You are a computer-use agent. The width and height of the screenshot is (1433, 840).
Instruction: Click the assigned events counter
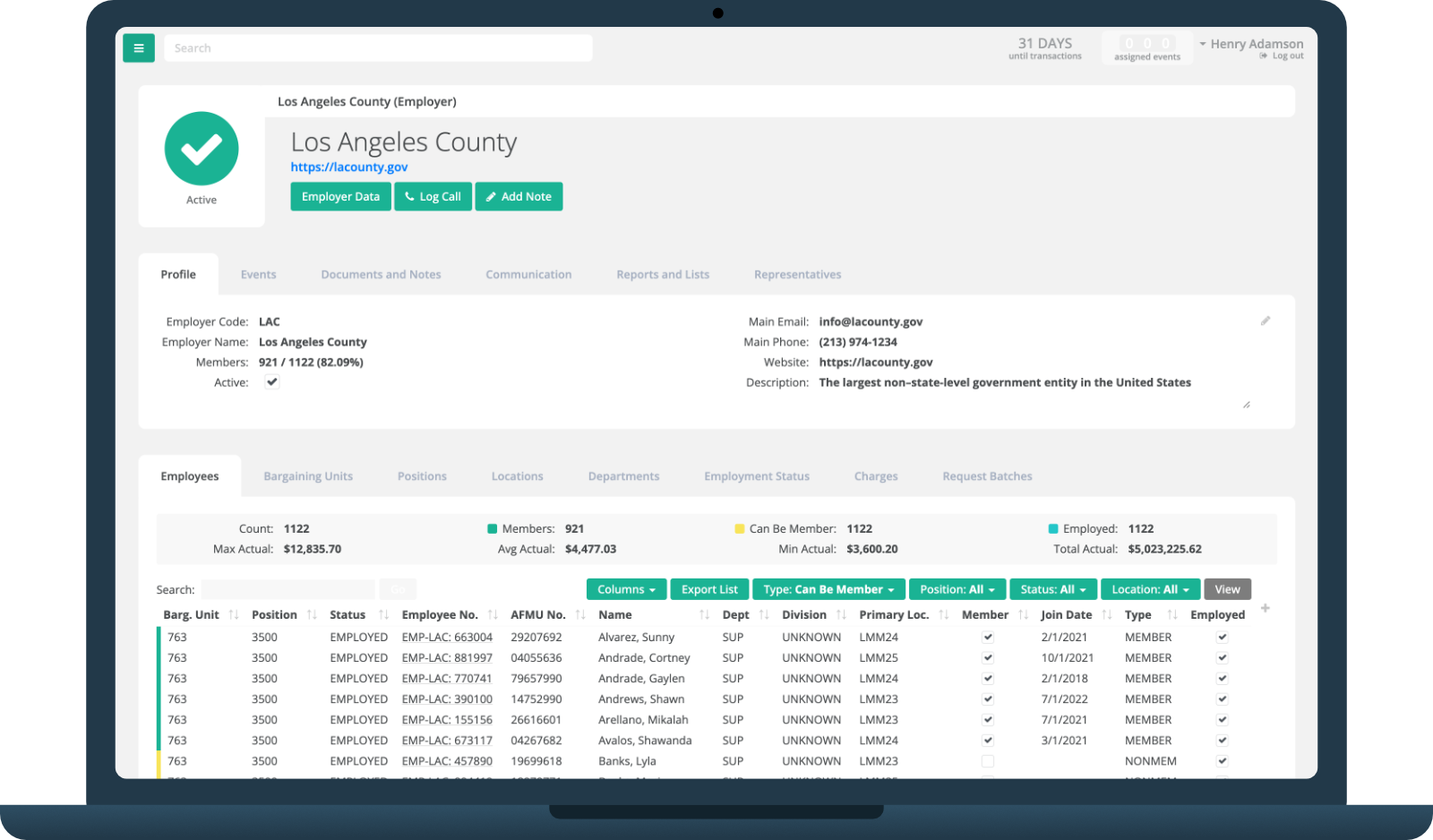(1147, 48)
